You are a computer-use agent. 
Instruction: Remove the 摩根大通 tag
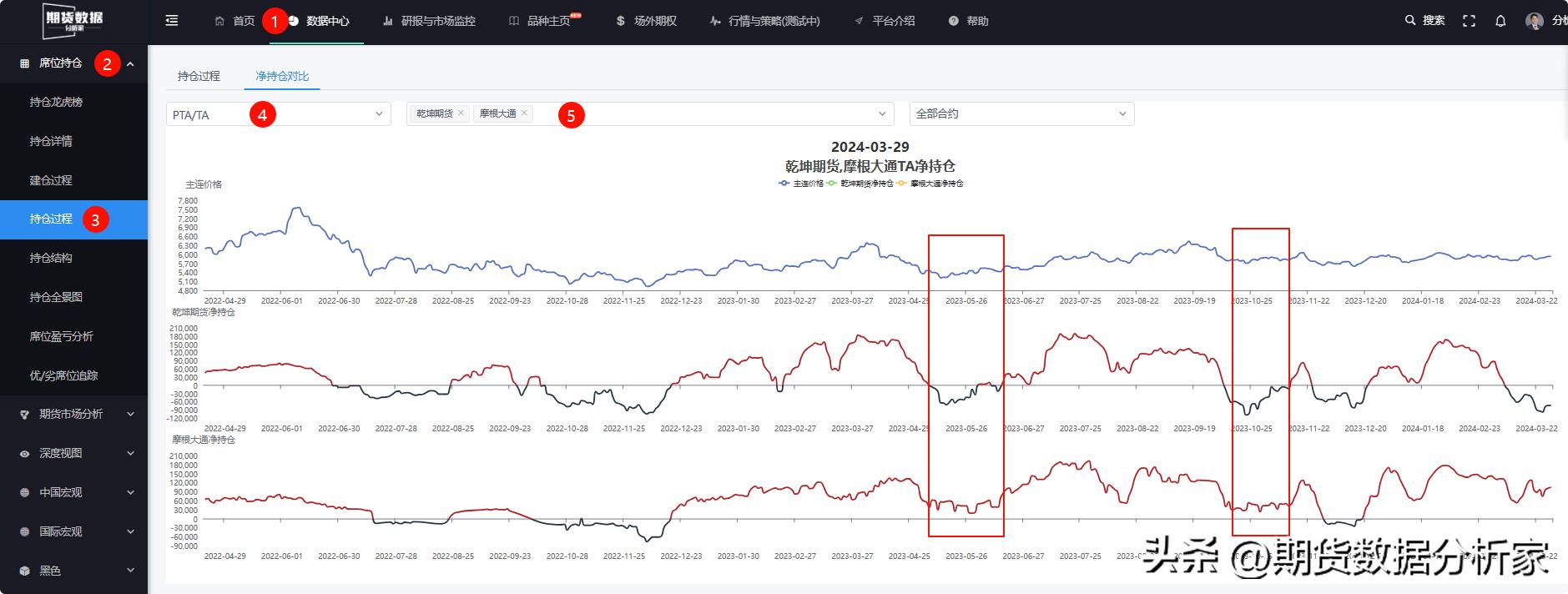tap(524, 113)
